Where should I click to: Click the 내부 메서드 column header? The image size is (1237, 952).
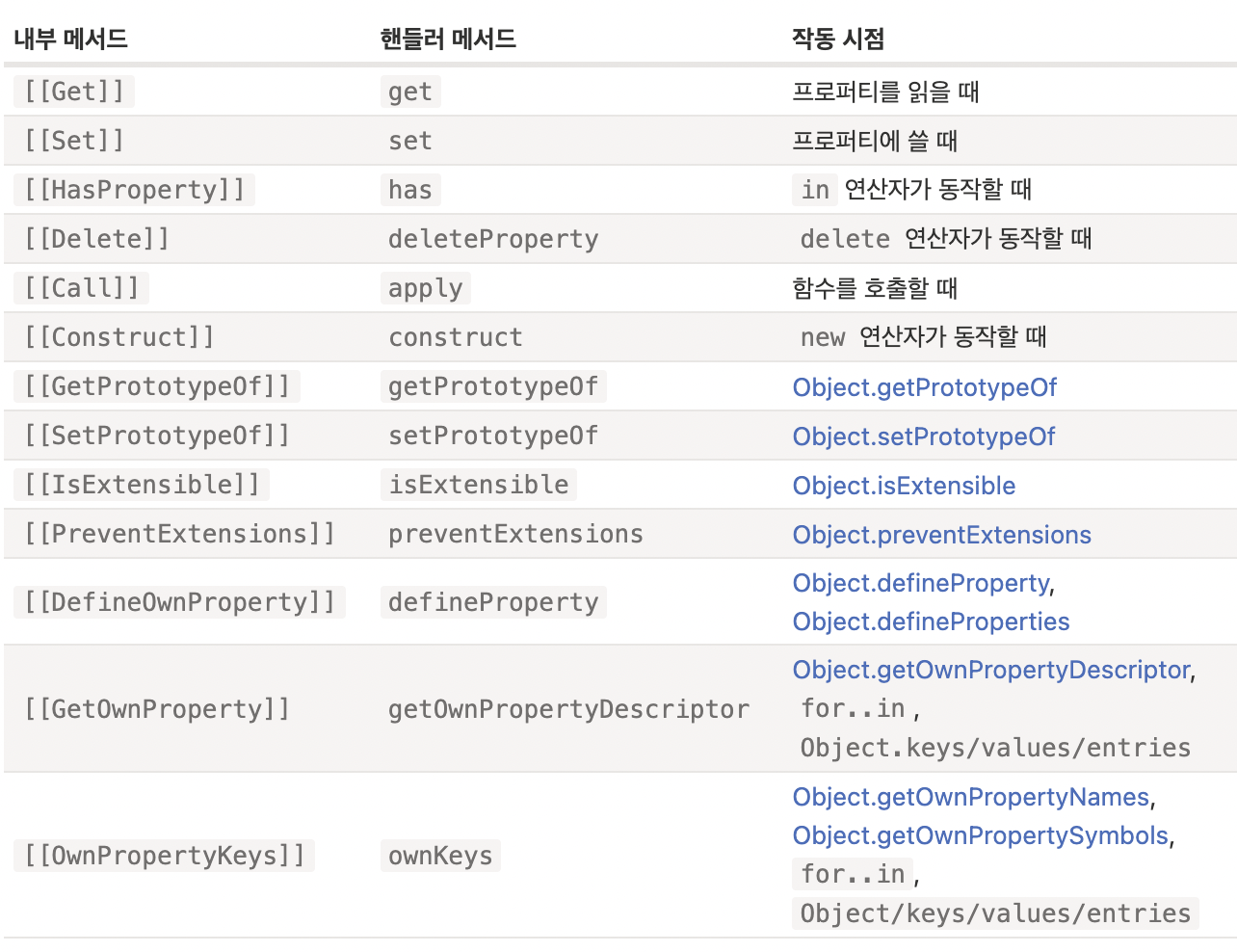point(70,39)
